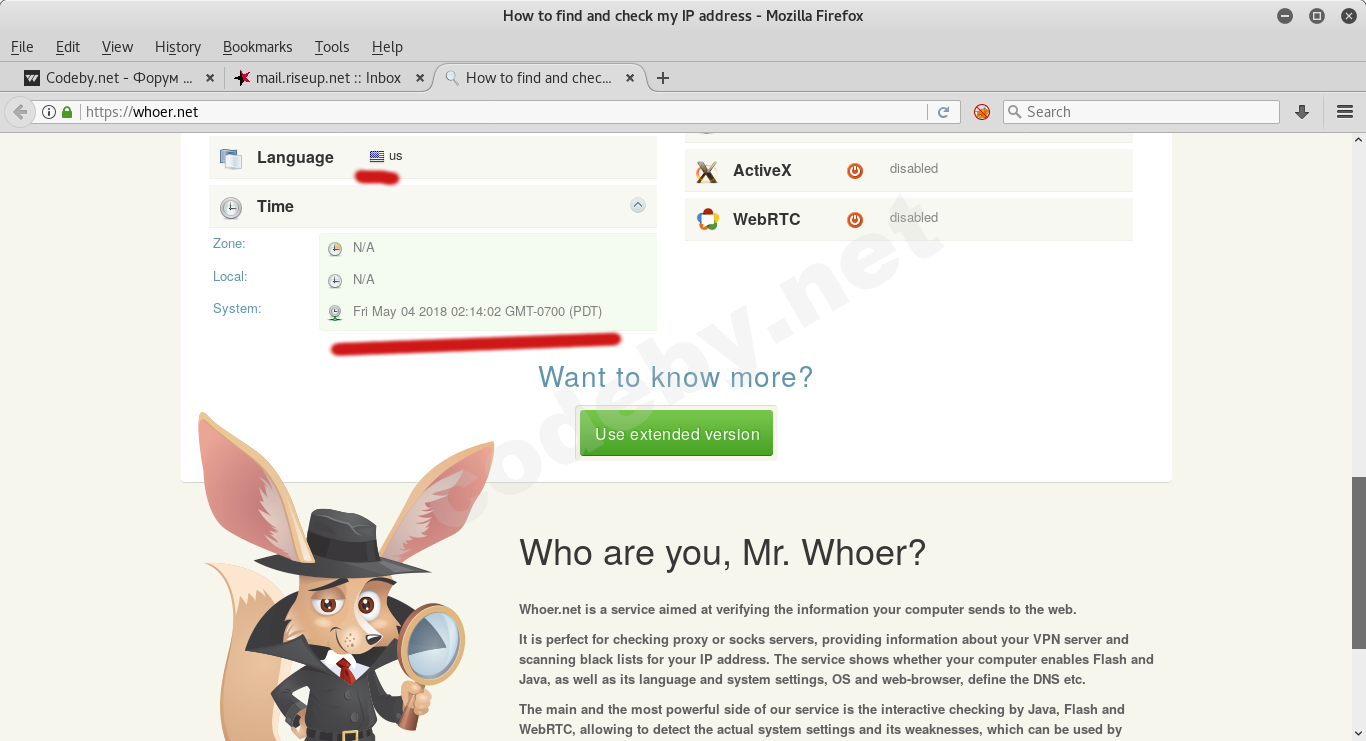
Task: Click the Time section label
Action: (275, 206)
